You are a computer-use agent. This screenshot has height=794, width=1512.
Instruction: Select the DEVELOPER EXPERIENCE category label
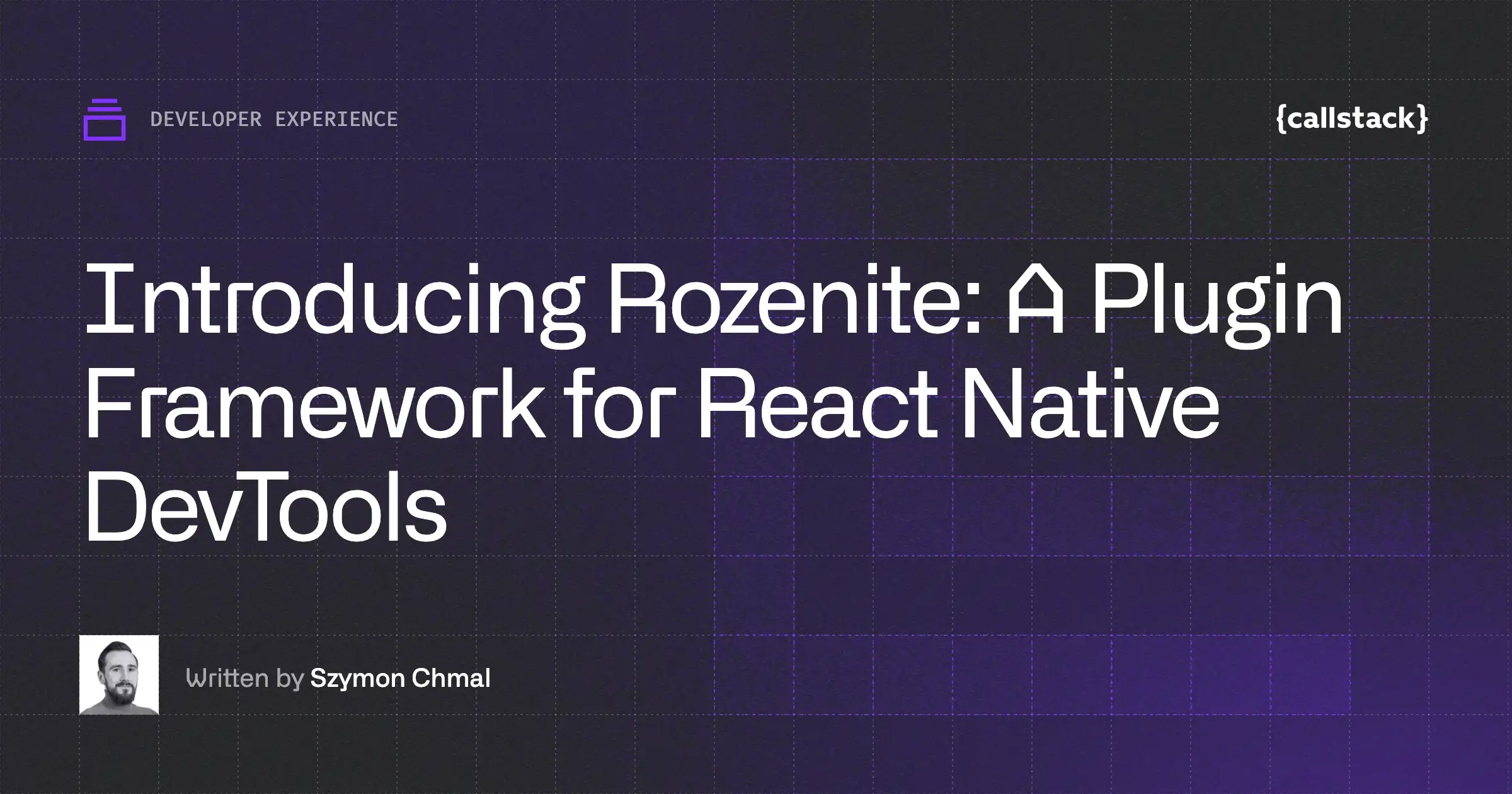coord(274,119)
